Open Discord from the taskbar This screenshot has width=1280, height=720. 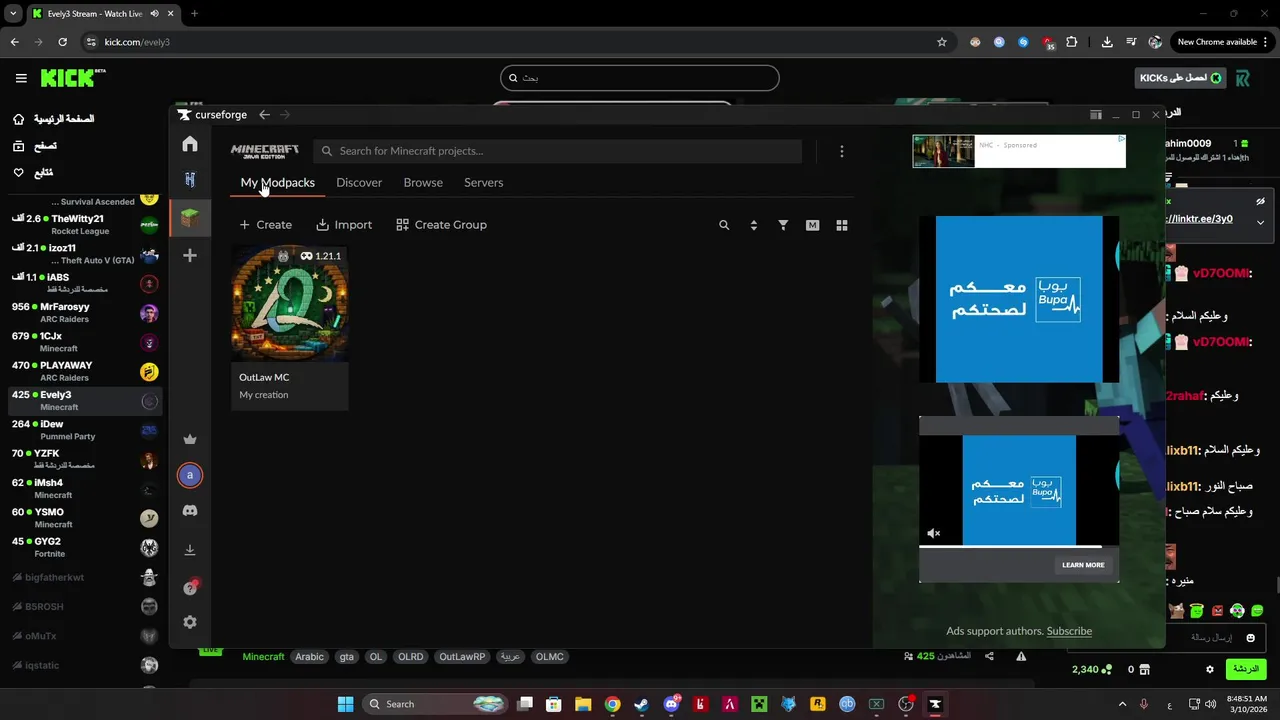(x=671, y=704)
